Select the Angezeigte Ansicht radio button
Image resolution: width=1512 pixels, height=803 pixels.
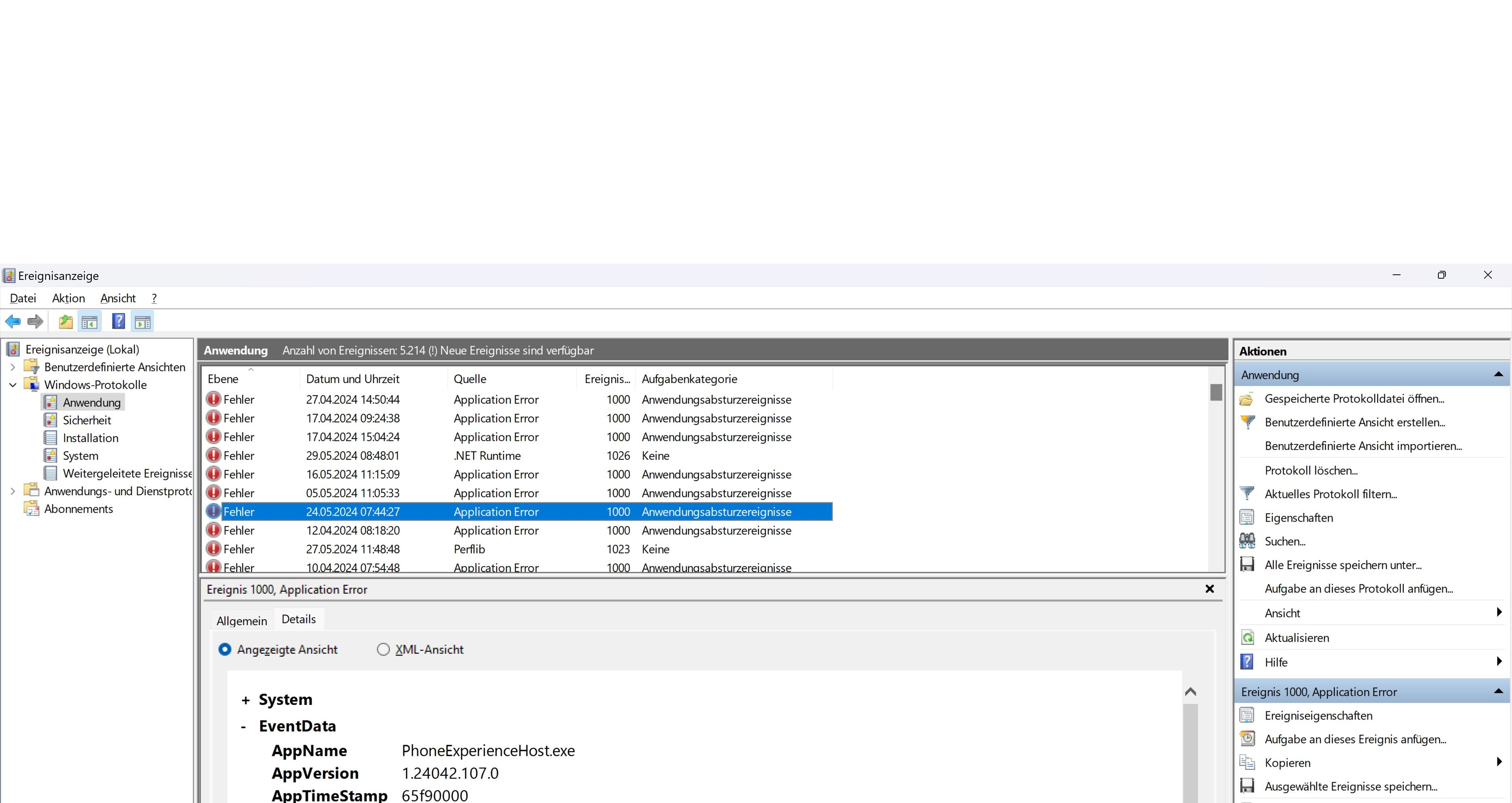point(225,649)
